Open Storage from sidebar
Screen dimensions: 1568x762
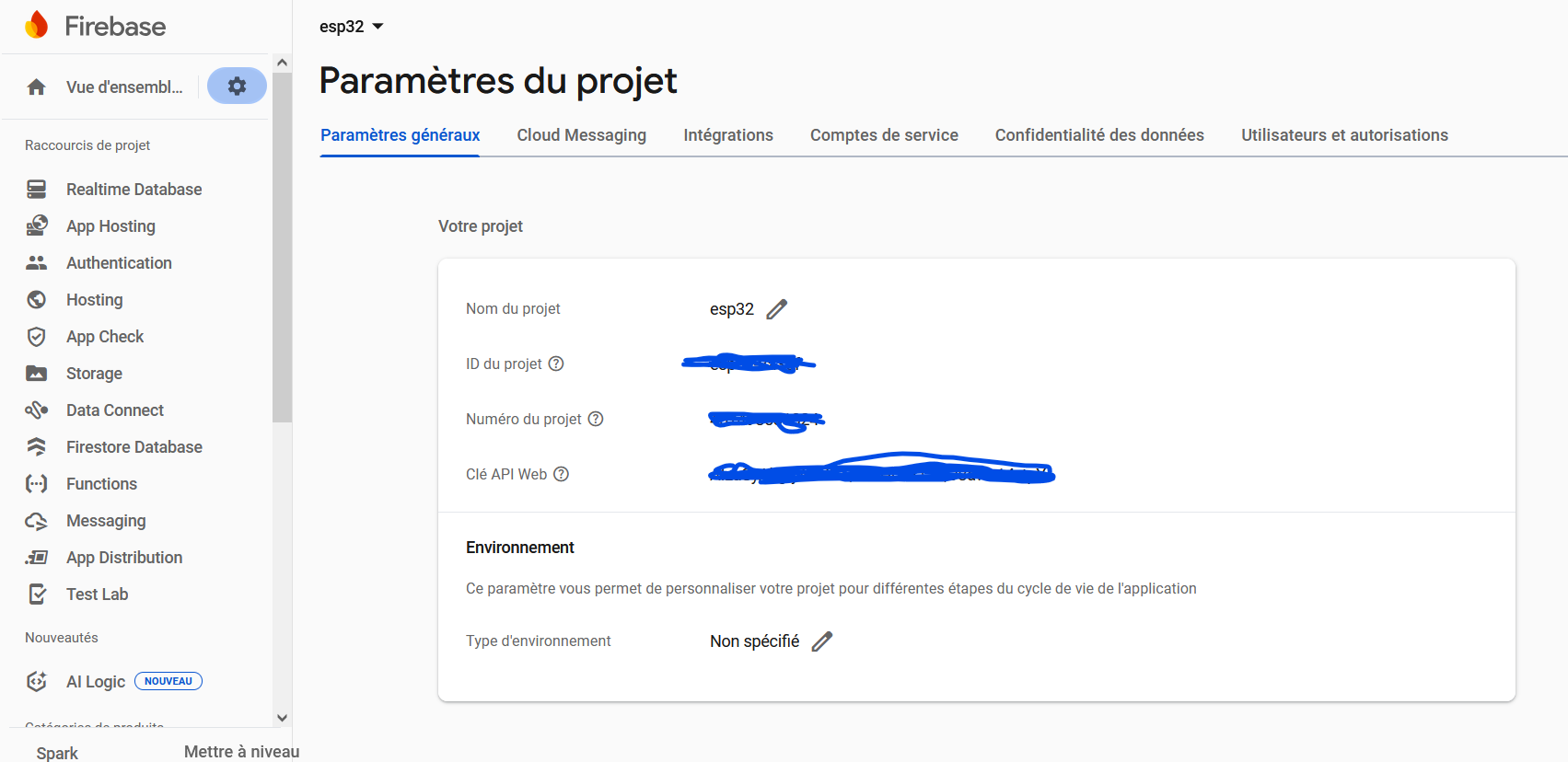pyautogui.click(x=95, y=374)
